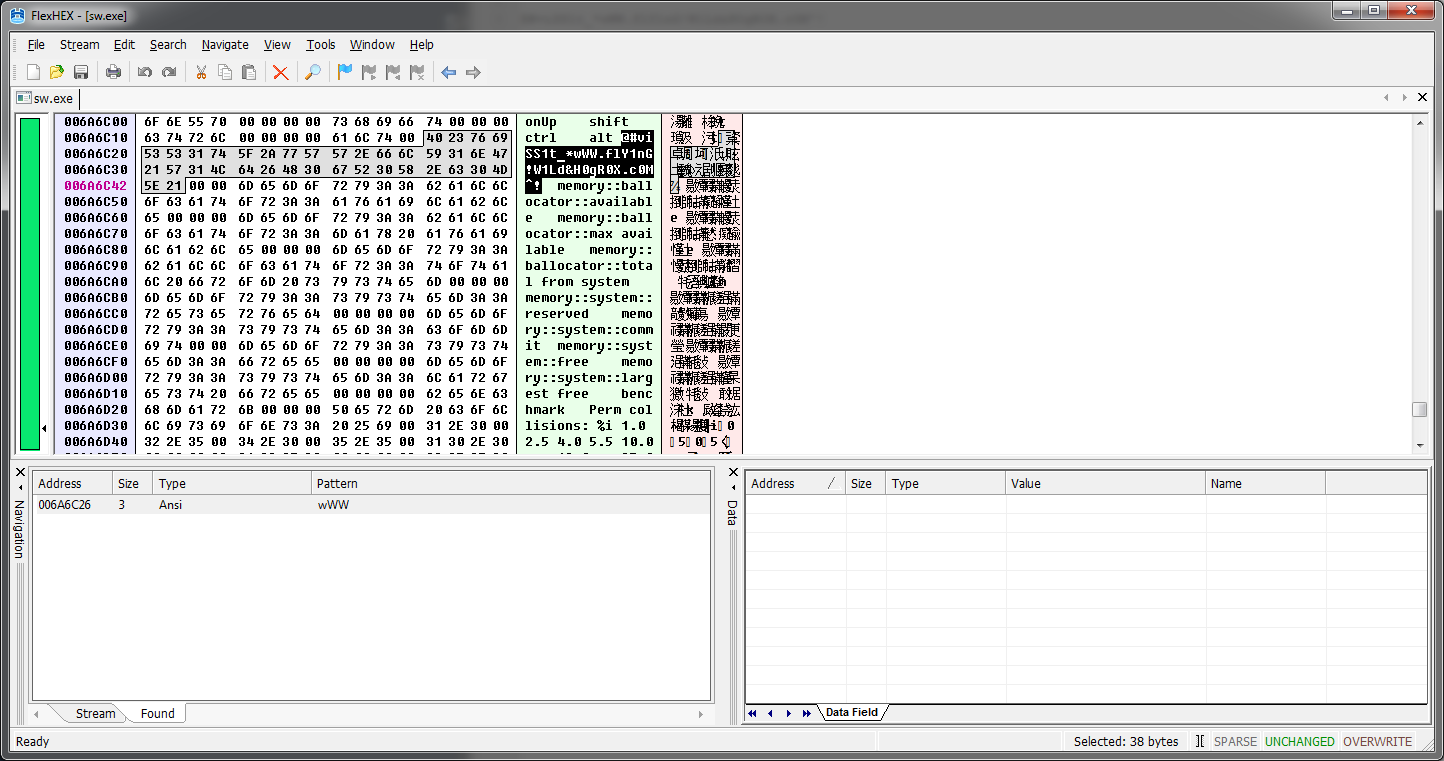Sort by the Value column header
This screenshot has height=761, width=1444.
click(x=1105, y=483)
